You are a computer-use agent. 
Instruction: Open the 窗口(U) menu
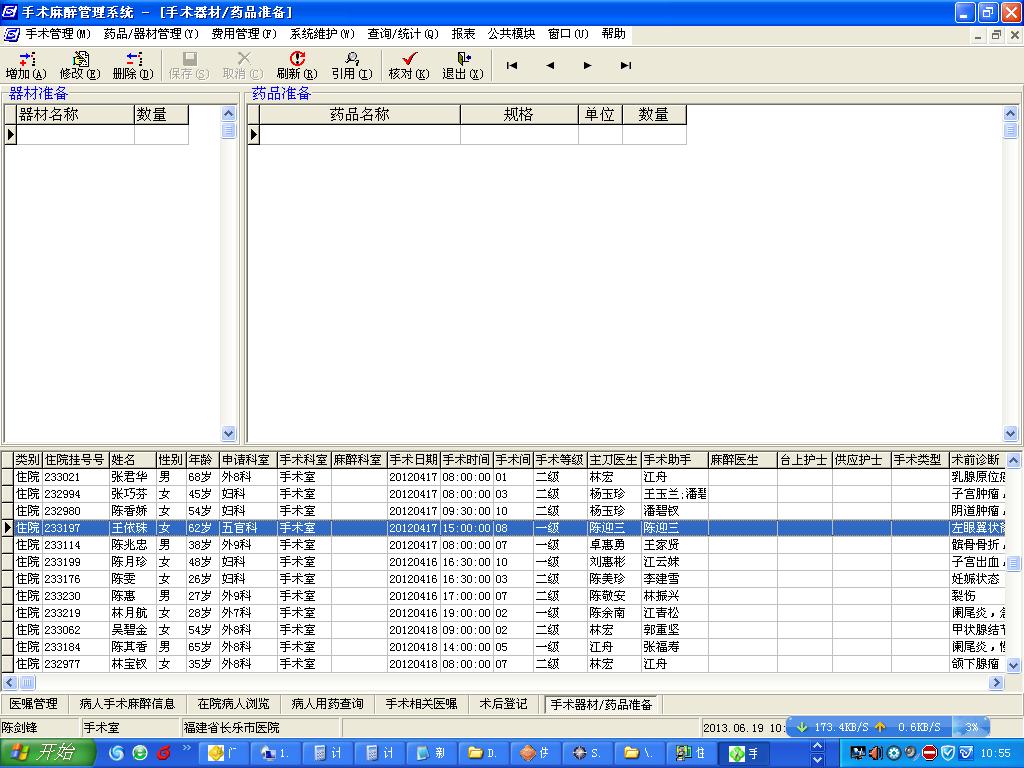pos(568,34)
